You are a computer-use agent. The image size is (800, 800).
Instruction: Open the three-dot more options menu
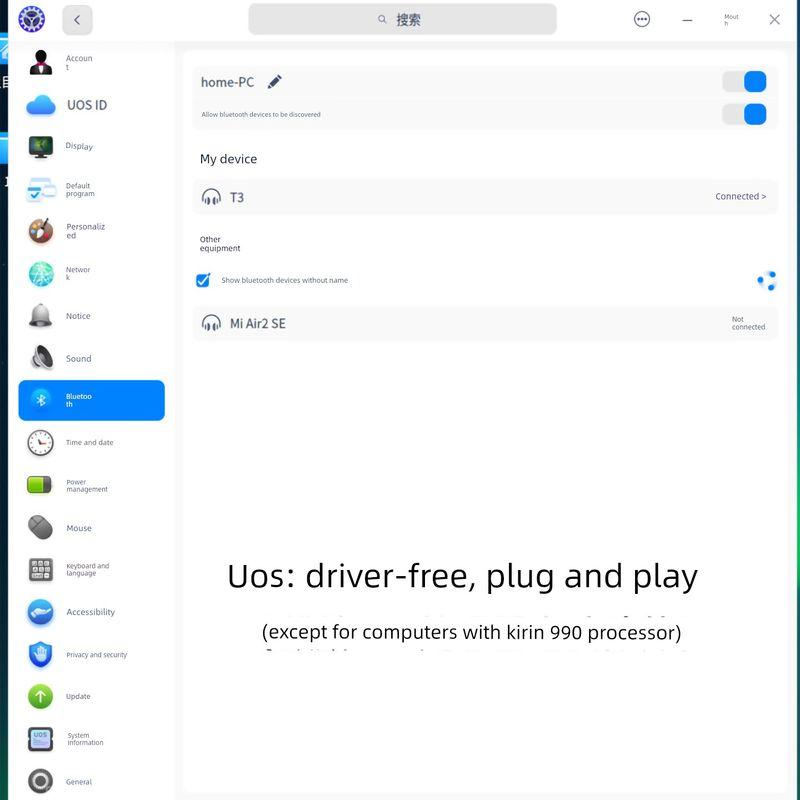click(642, 19)
